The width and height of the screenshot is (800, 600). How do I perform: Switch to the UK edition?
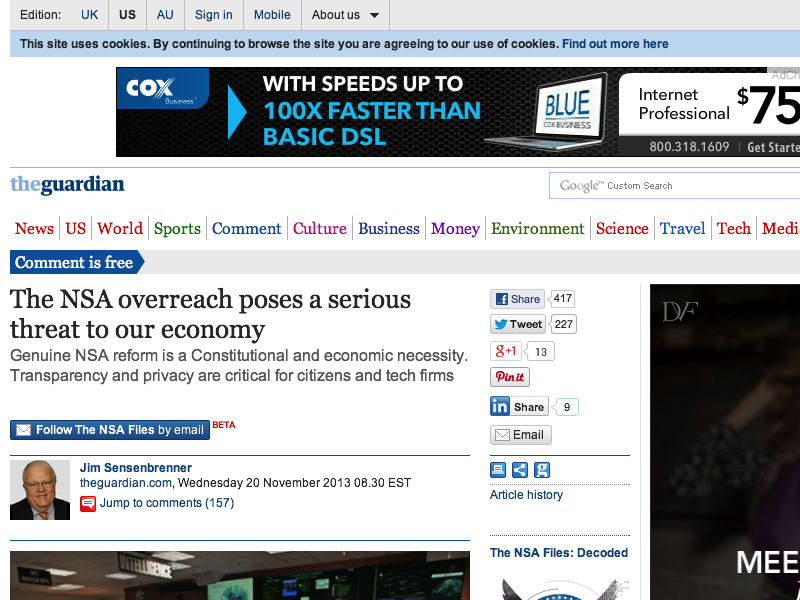89,15
